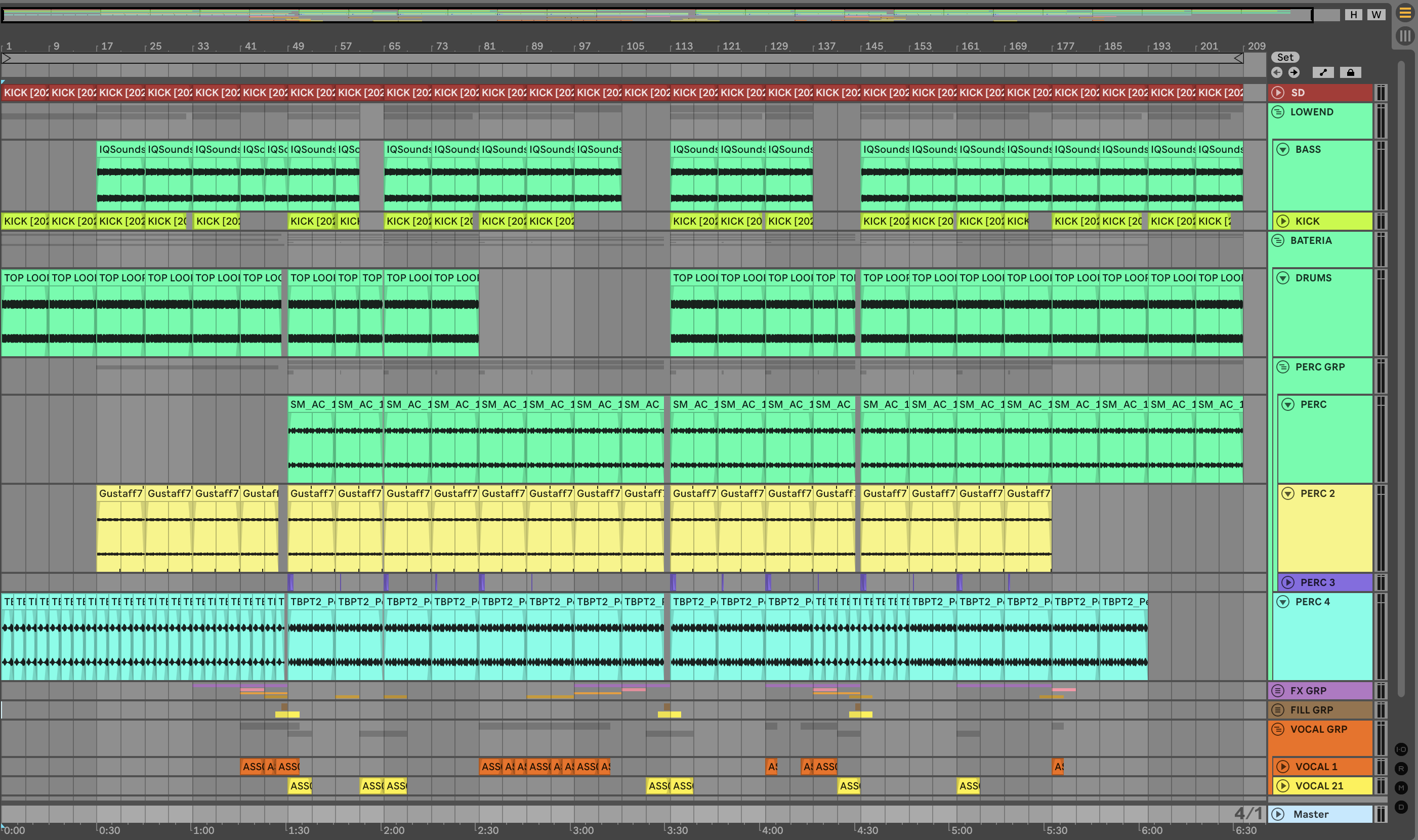The height and width of the screenshot is (840, 1418).
Task: Toggle the I-O section visibility
Action: click(x=1401, y=749)
